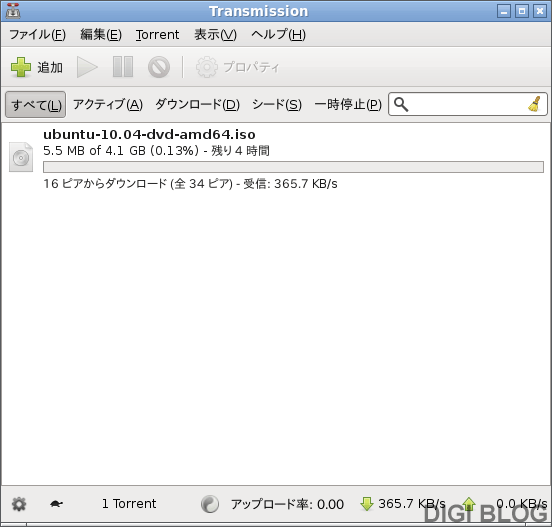Click Transmission app icon in title bar

13,11
